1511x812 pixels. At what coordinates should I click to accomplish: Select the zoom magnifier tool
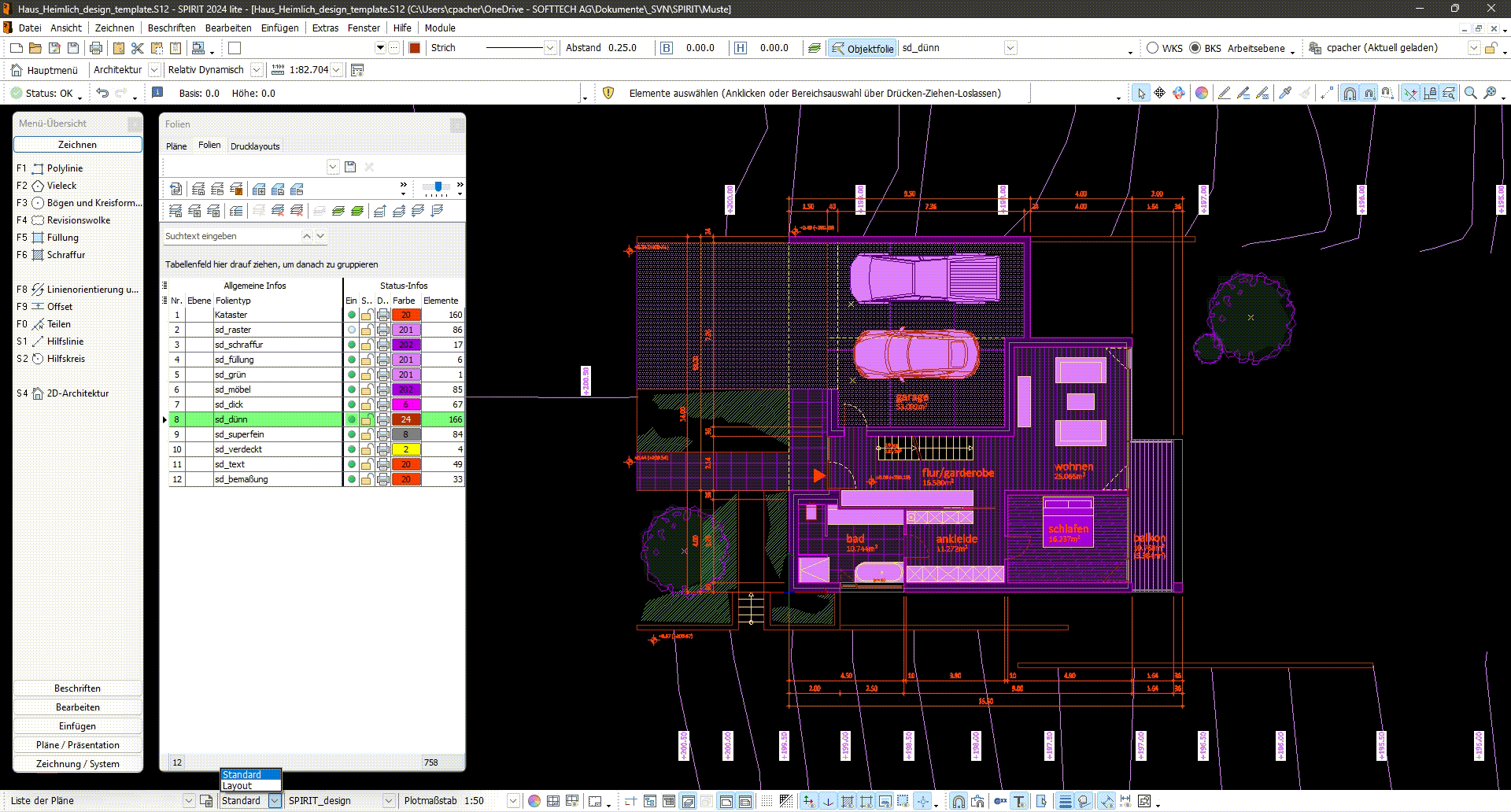tap(1470, 93)
